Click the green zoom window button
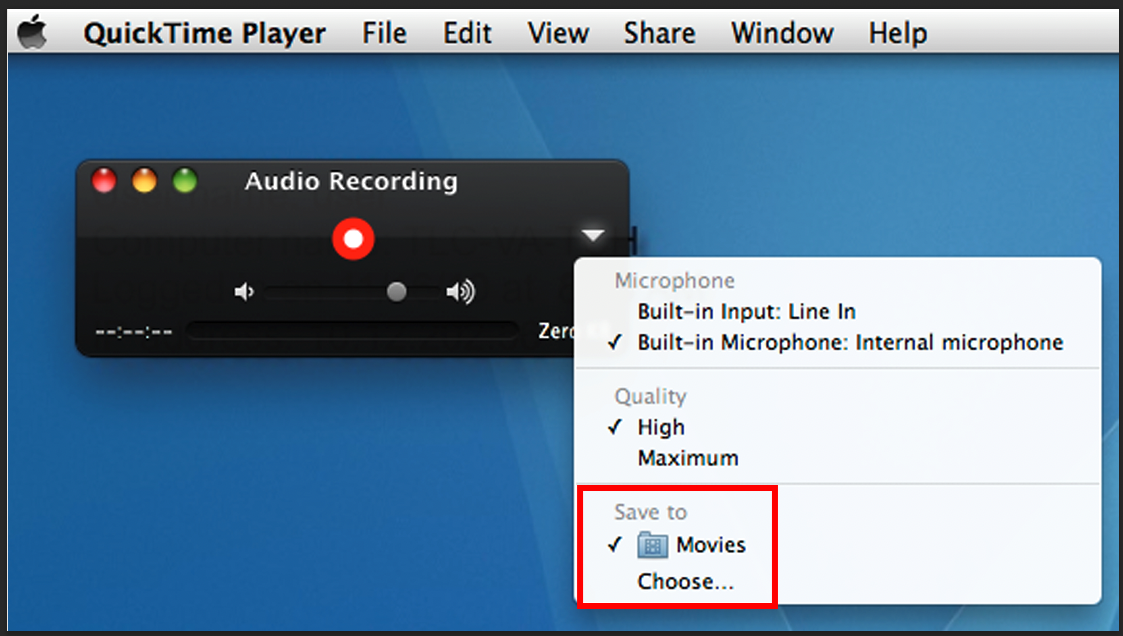This screenshot has height=636, width=1123. pyautogui.click(x=185, y=181)
